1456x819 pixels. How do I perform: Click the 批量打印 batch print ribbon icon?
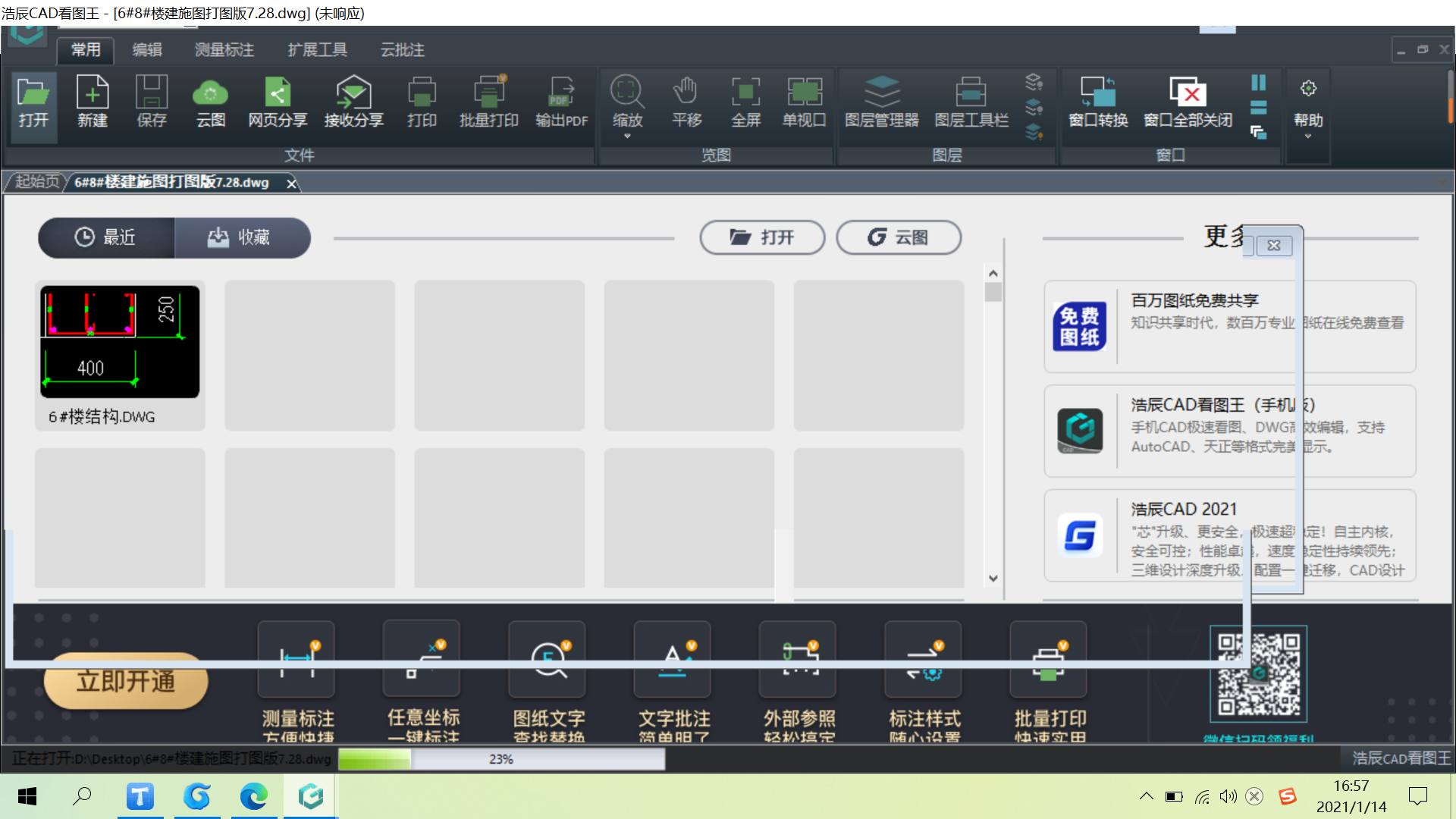pyautogui.click(x=489, y=102)
